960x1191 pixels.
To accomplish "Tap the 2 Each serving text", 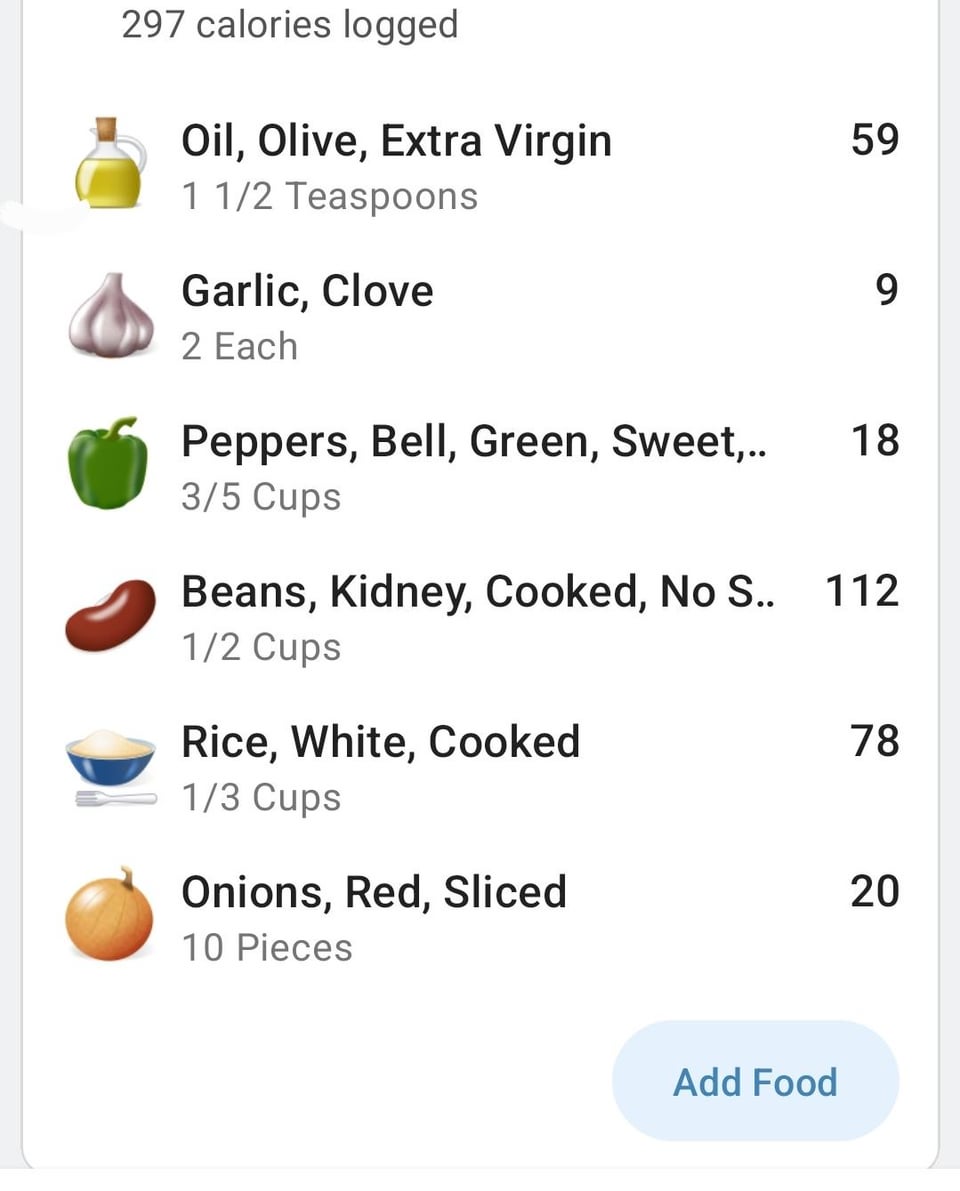I will coord(239,346).
